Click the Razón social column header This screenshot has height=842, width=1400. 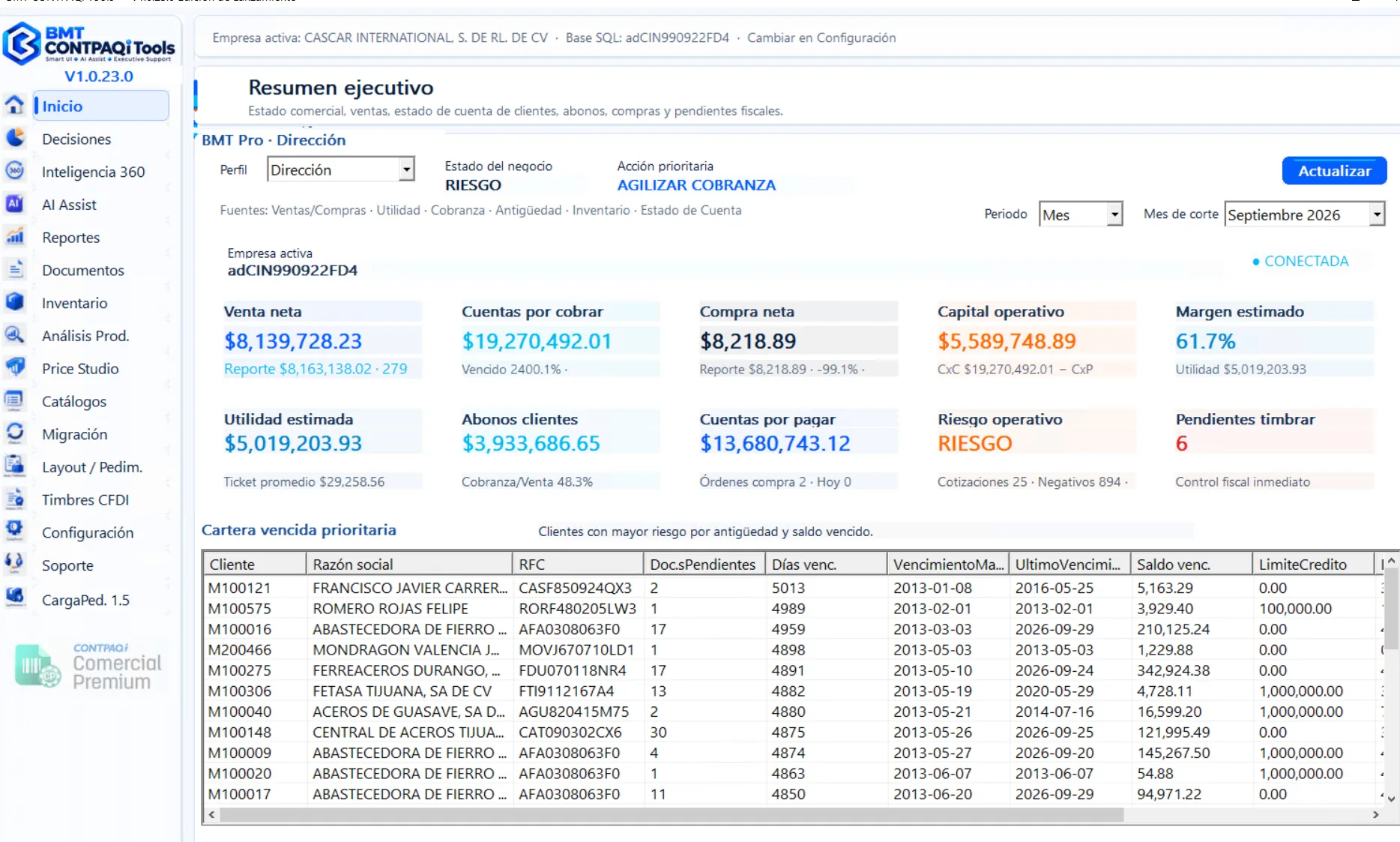coord(409,564)
